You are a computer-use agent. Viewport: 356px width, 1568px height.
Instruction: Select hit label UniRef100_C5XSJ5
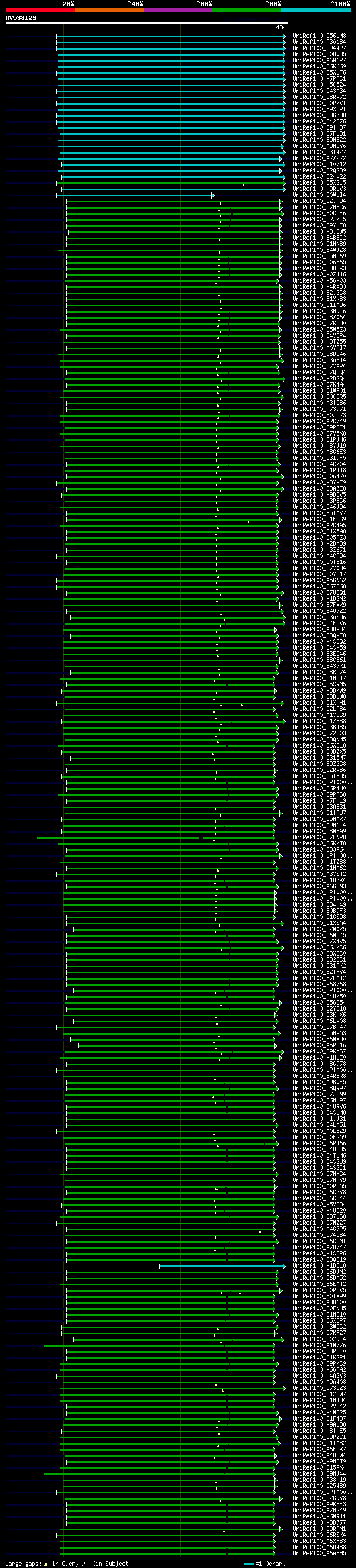(319, 182)
